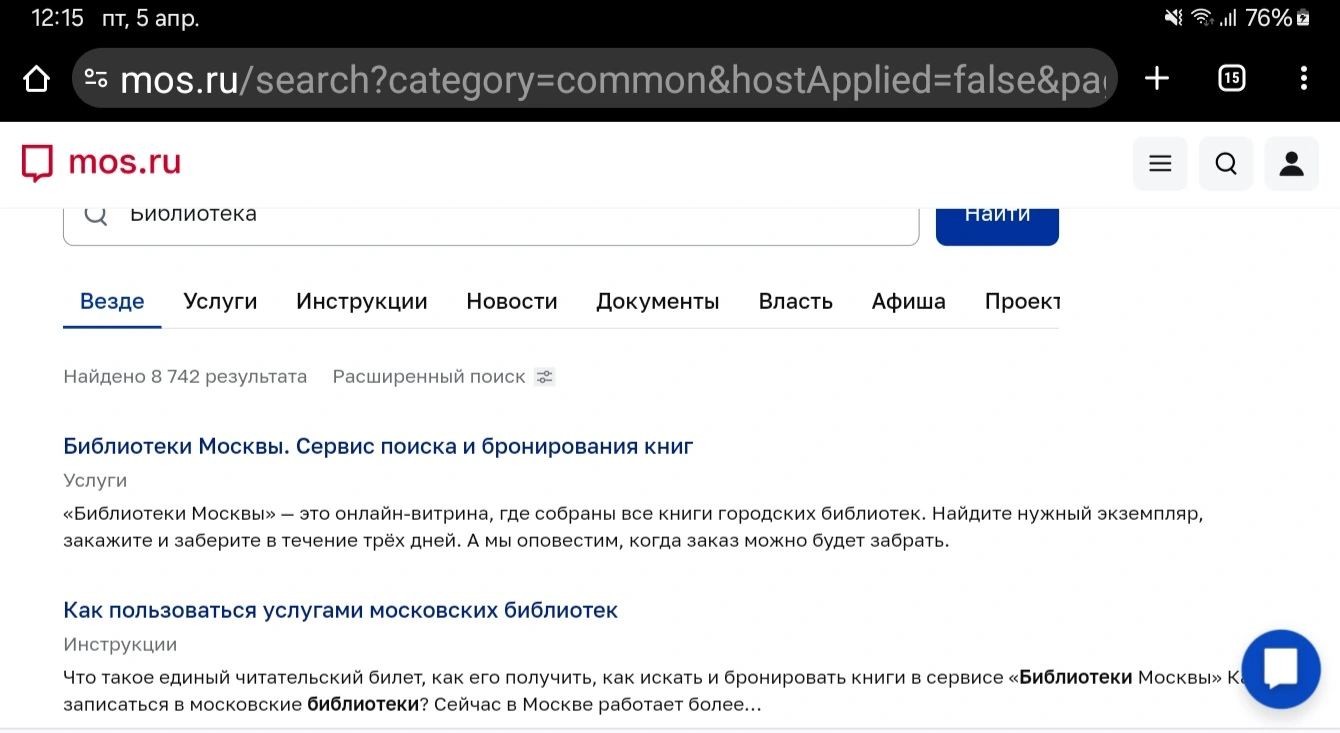
Task: Click the battery 76% status indicator
Action: click(x=1277, y=18)
